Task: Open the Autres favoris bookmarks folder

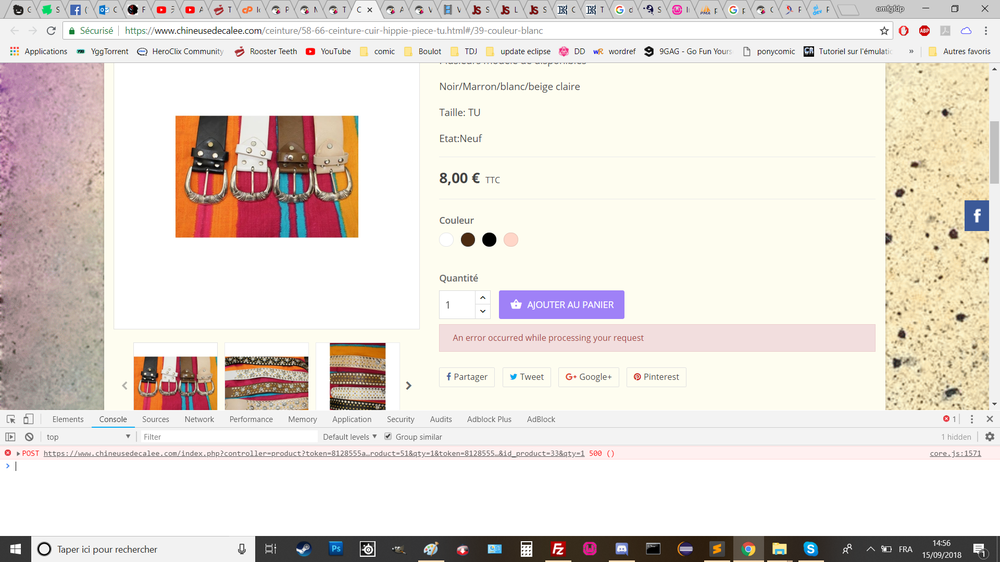Action: 959,51
